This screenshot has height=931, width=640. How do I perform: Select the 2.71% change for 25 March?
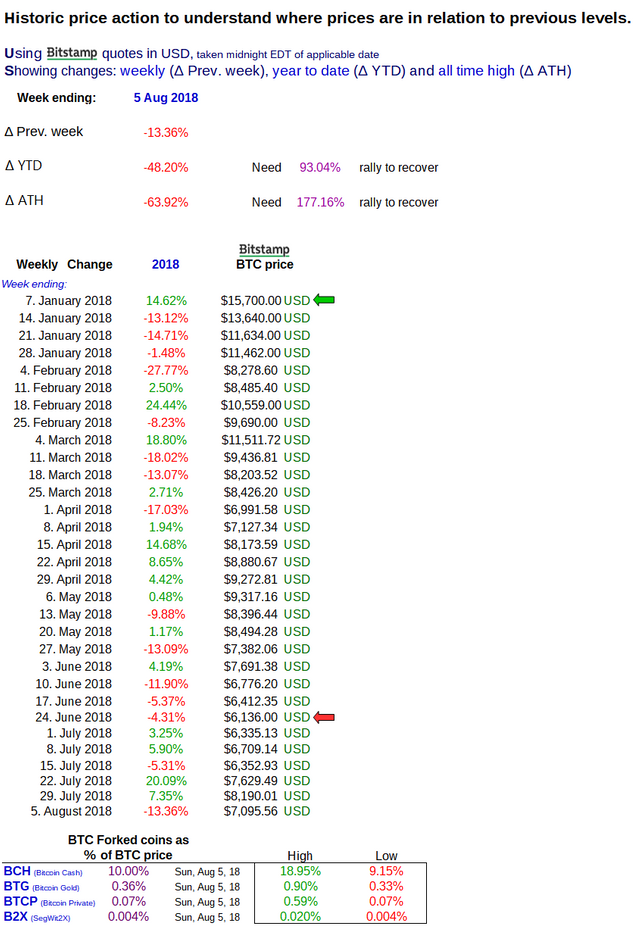[166, 492]
